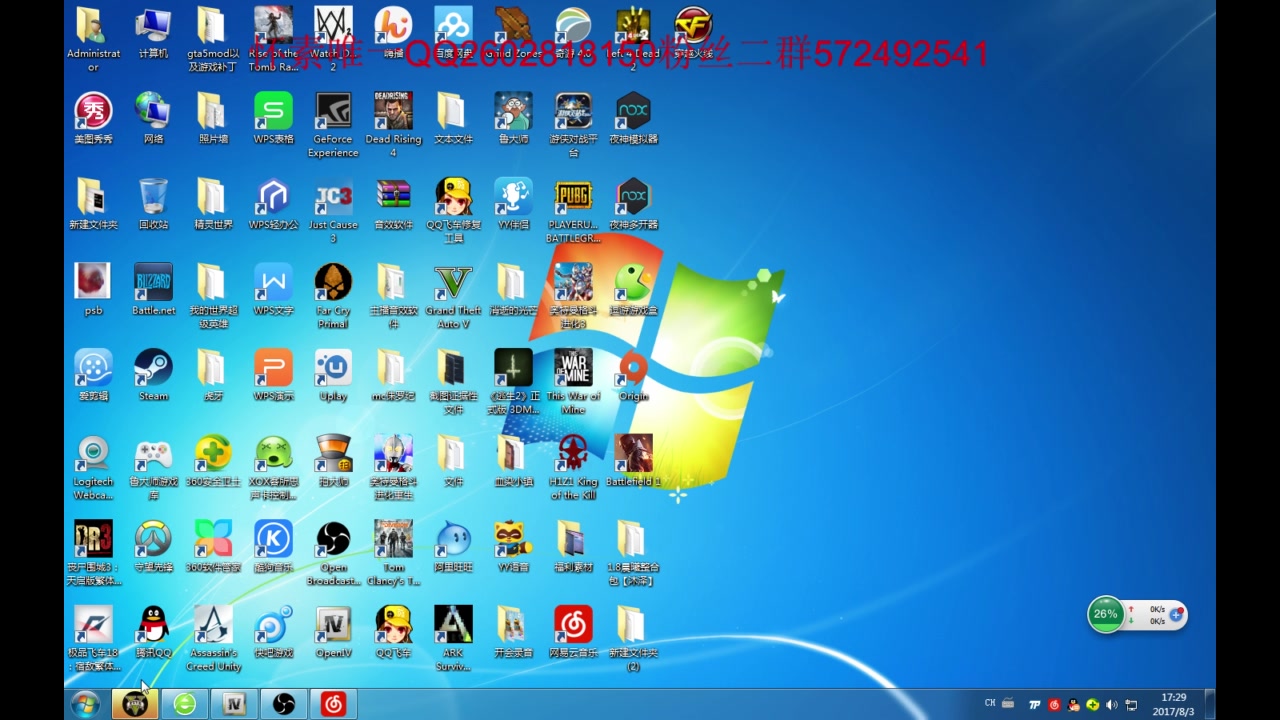Select the YY语音 raccoon icon
Screen dimensions: 1280x720
click(513, 546)
